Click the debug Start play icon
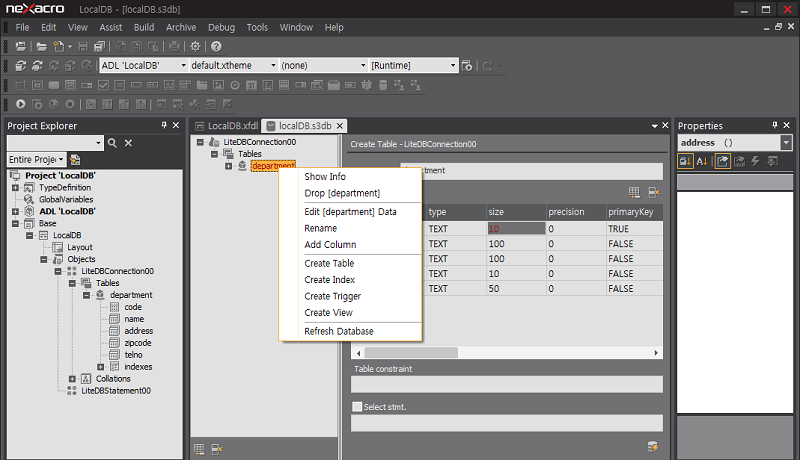The height and width of the screenshot is (460, 800). (x=20, y=104)
